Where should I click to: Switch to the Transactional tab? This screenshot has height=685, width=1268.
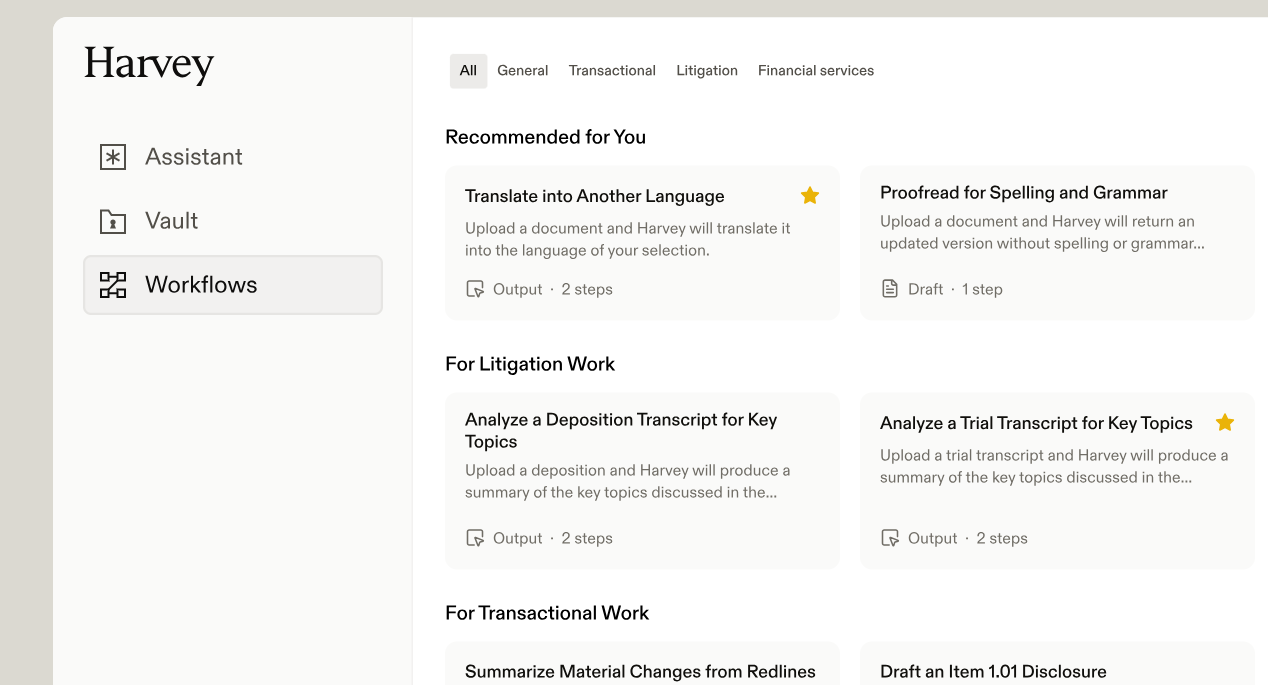click(x=612, y=71)
